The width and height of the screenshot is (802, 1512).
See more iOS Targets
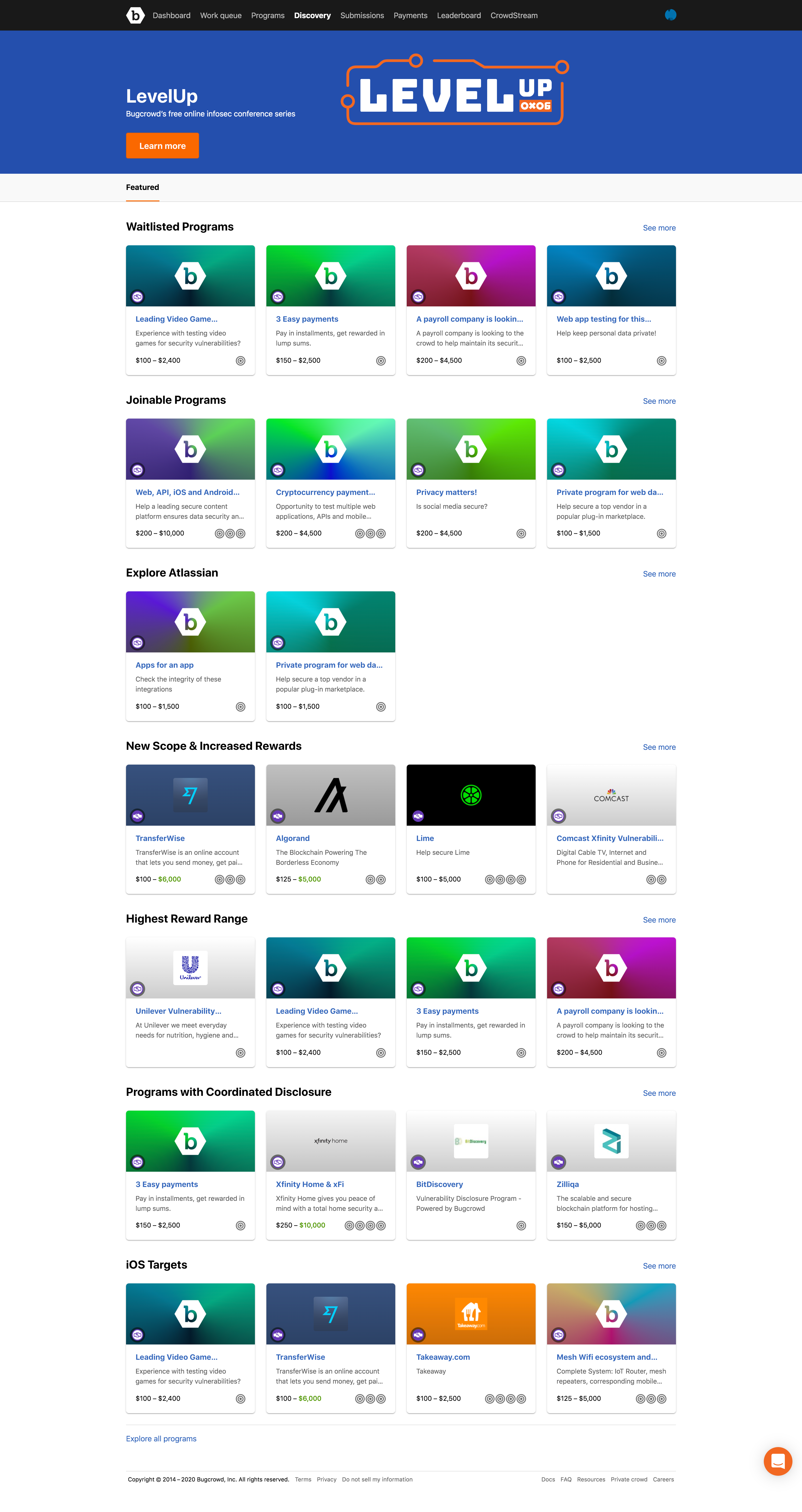(659, 1266)
